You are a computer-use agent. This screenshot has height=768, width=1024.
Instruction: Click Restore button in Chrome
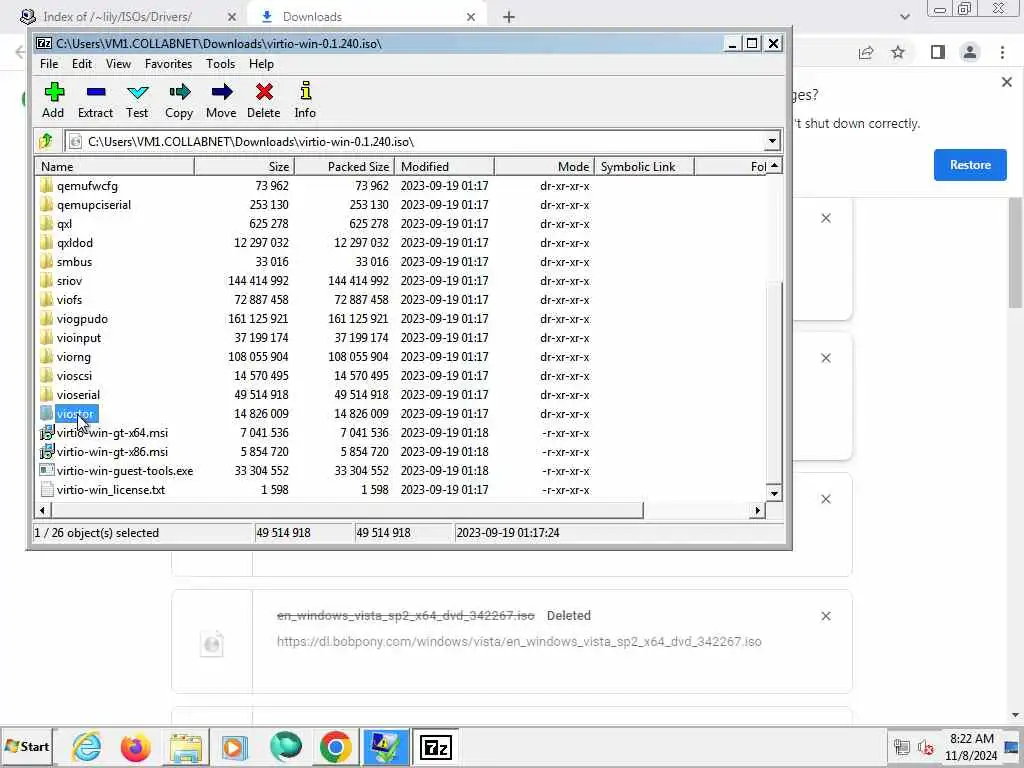(970, 165)
